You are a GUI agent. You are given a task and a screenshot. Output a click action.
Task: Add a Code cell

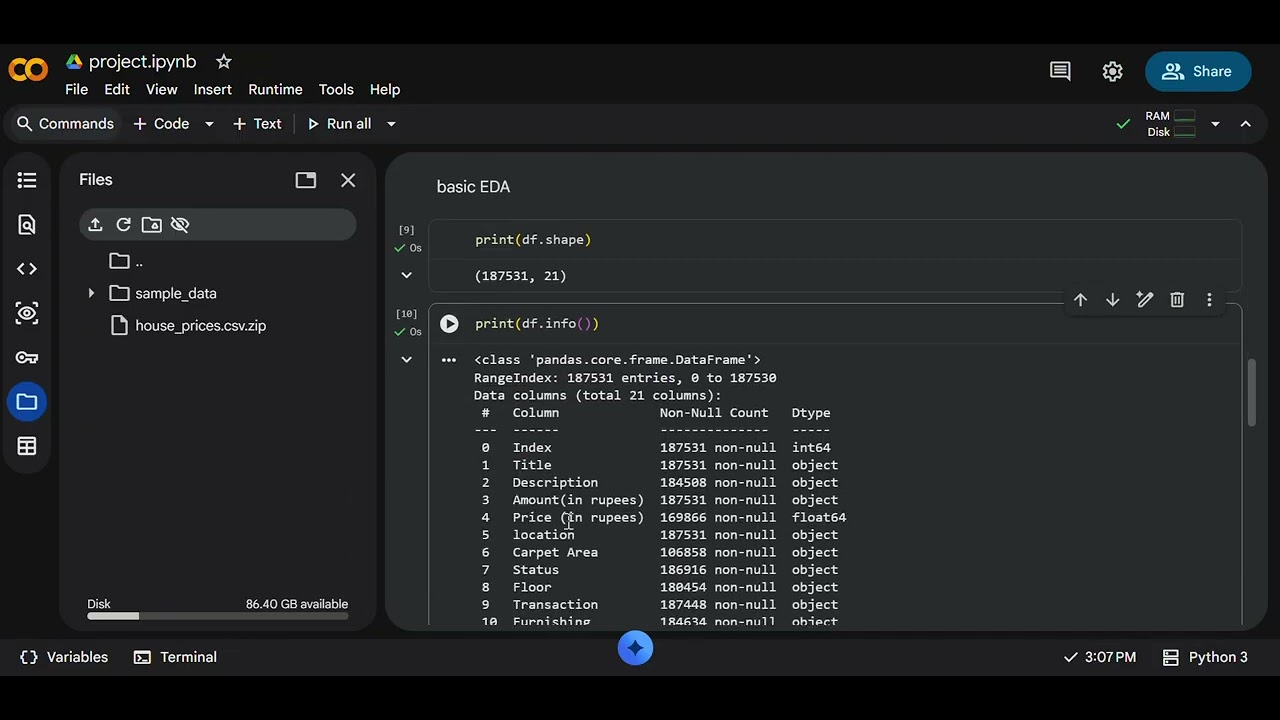[161, 124]
